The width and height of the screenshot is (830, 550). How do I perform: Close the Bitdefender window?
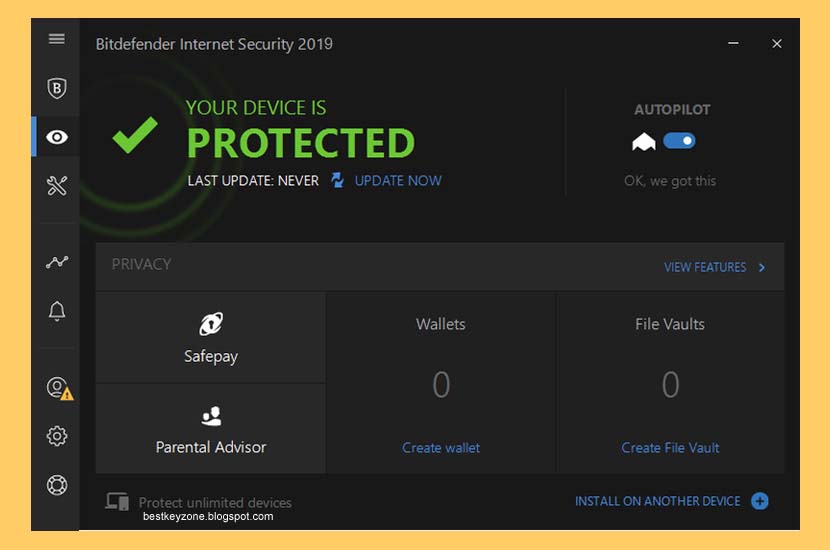(777, 43)
